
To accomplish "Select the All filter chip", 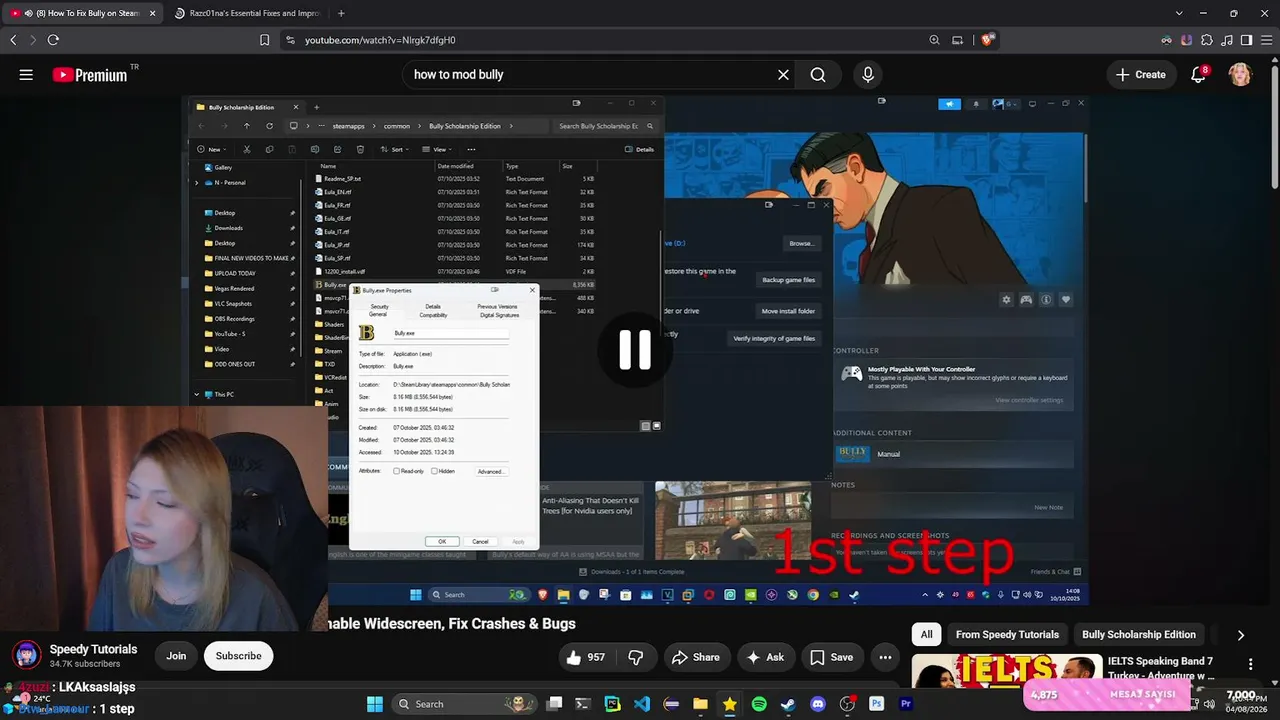I will [927, 635].
